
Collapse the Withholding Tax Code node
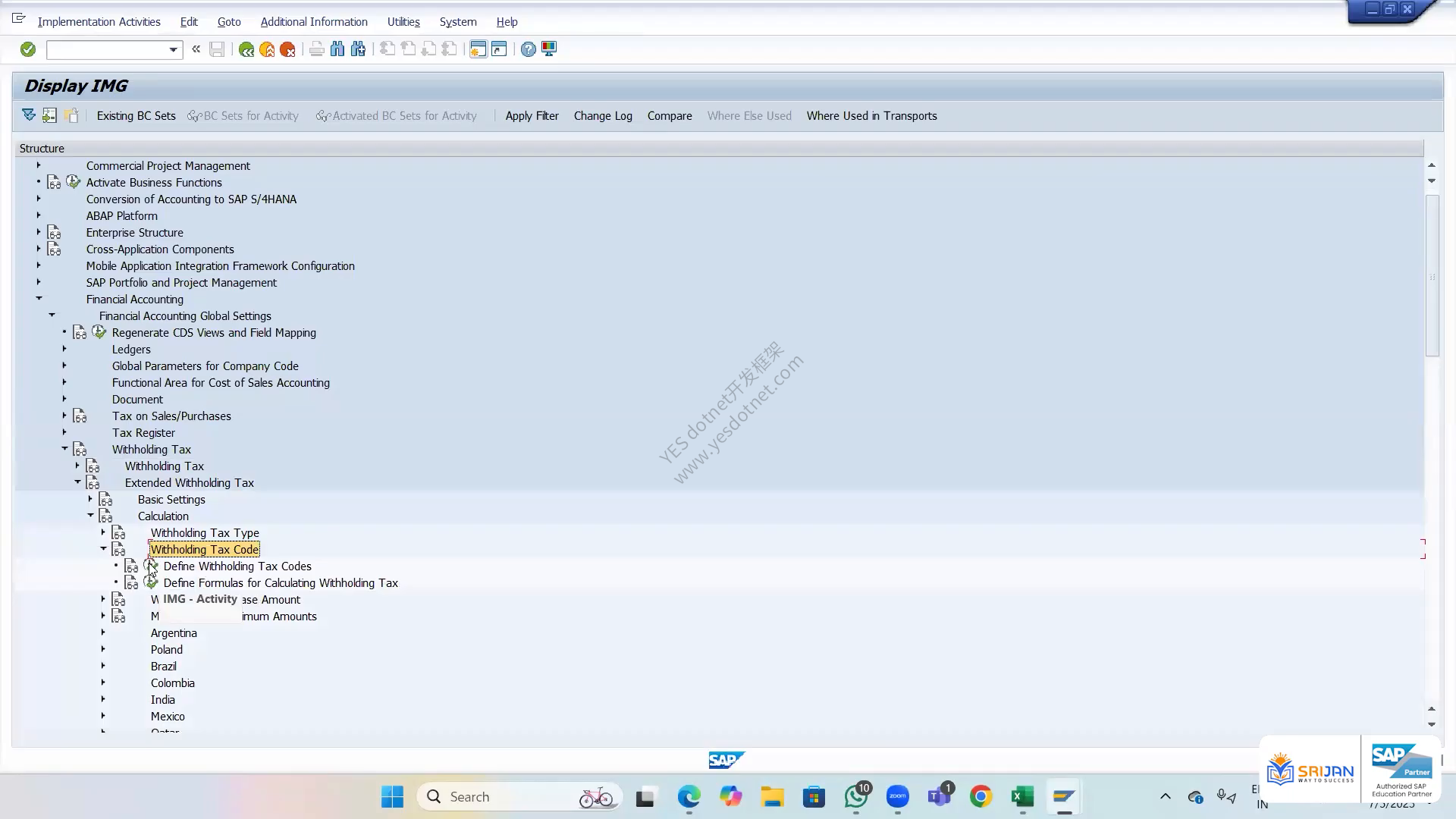[x=103, y=549]
